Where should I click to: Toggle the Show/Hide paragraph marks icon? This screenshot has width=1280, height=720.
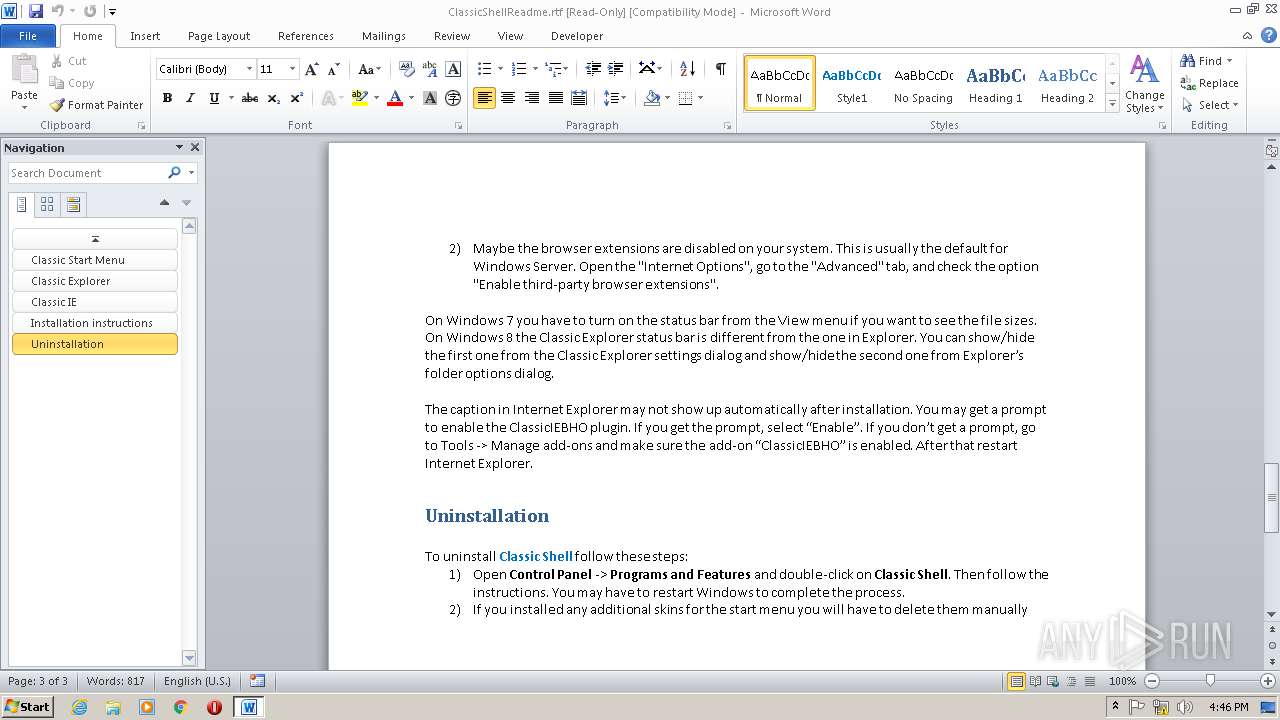tap(720, 69)
